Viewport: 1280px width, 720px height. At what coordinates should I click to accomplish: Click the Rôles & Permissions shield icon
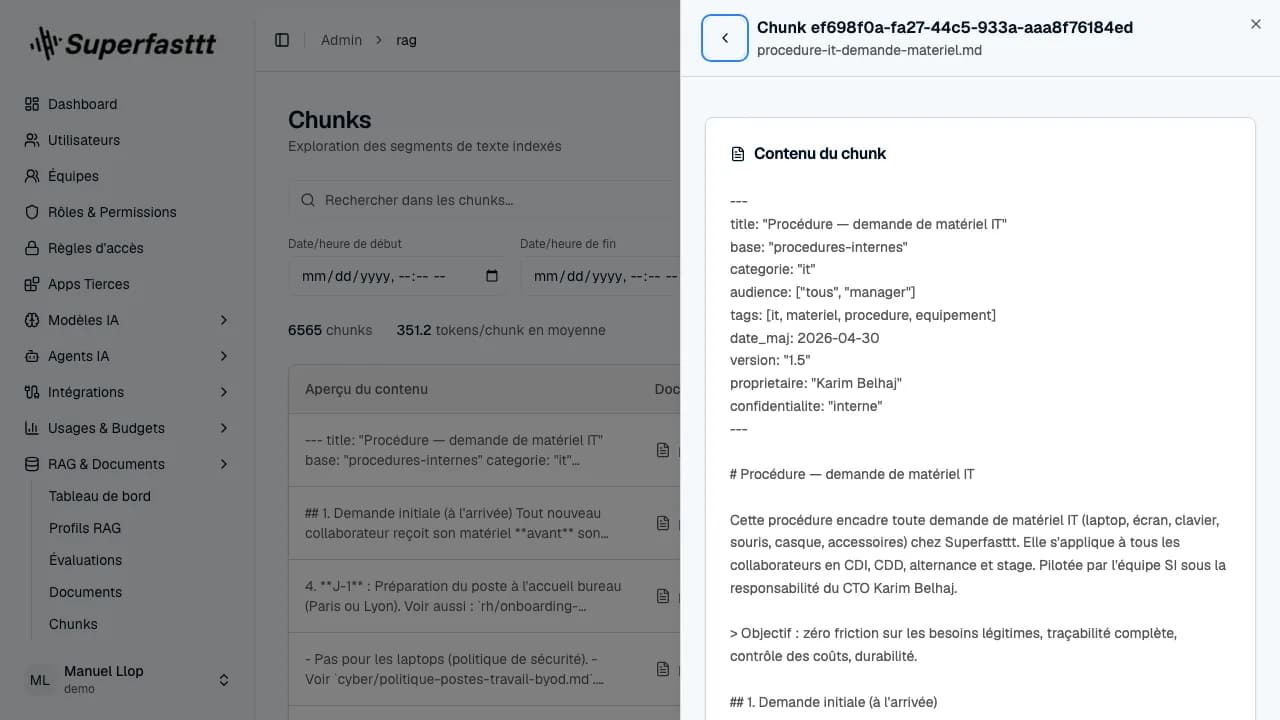point(32,212)
